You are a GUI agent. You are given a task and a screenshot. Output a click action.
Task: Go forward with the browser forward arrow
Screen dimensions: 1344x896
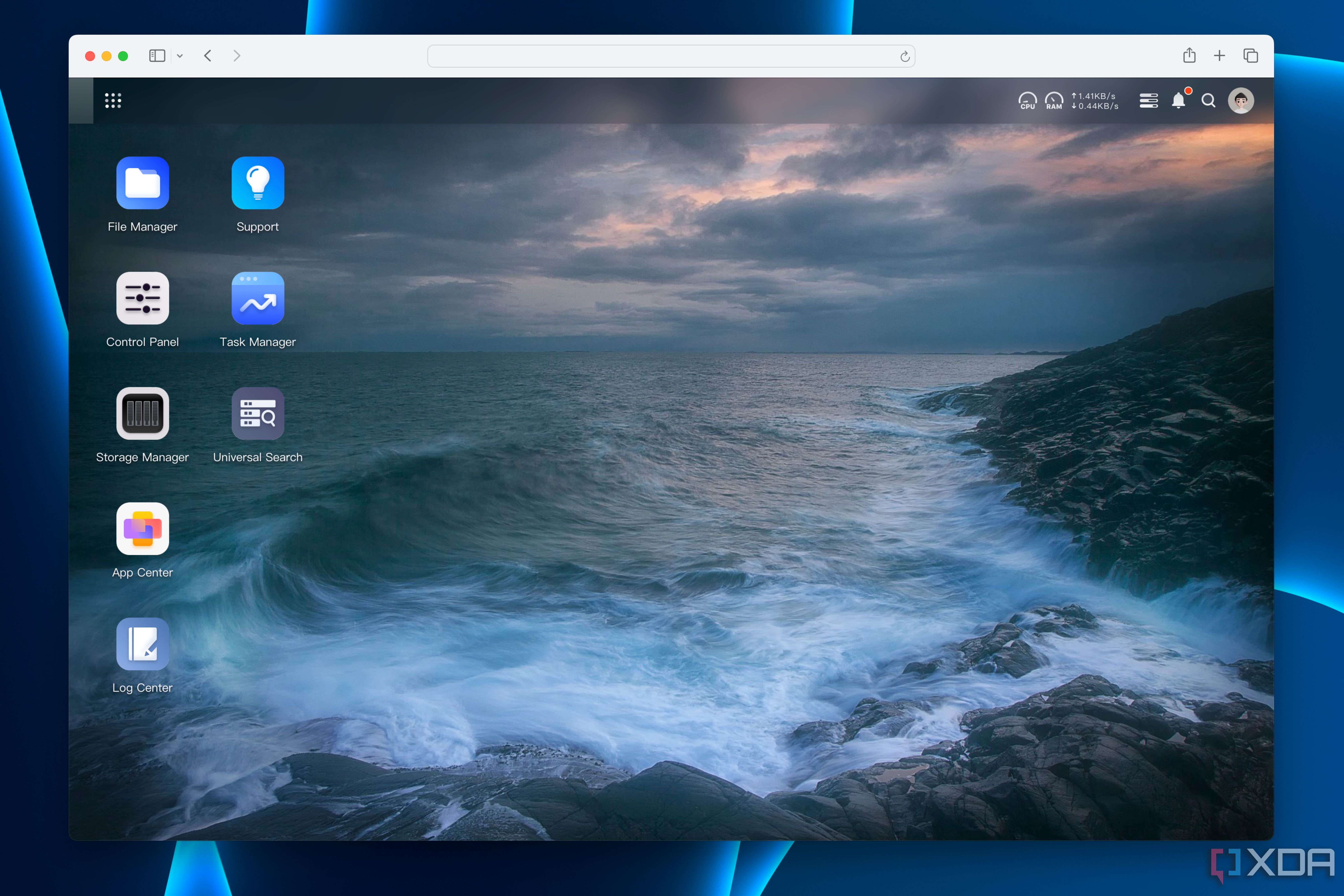pyautogui.click(x=237, y=56)
